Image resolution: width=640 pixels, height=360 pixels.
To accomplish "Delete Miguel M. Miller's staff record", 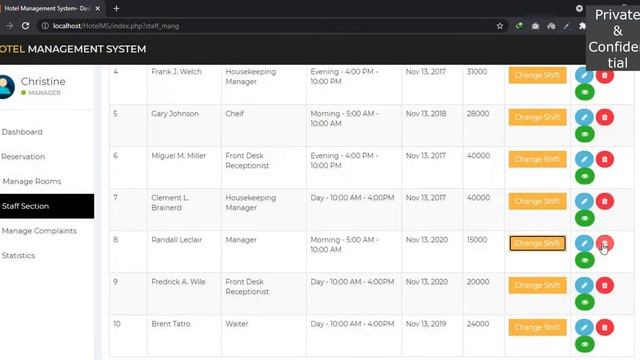I will click(604, 159).
